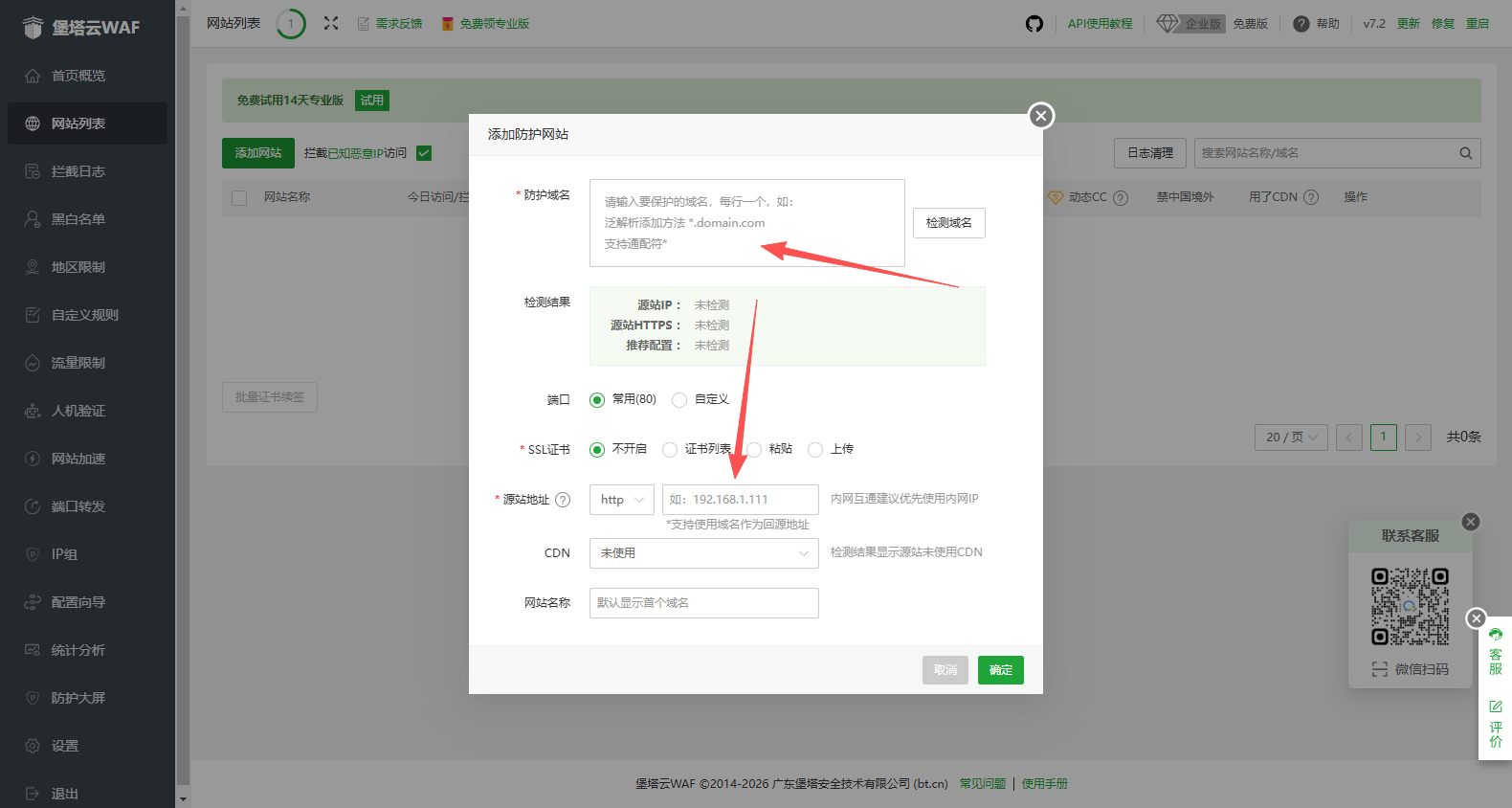Click the 取消 cancel button

click(945, 670)
